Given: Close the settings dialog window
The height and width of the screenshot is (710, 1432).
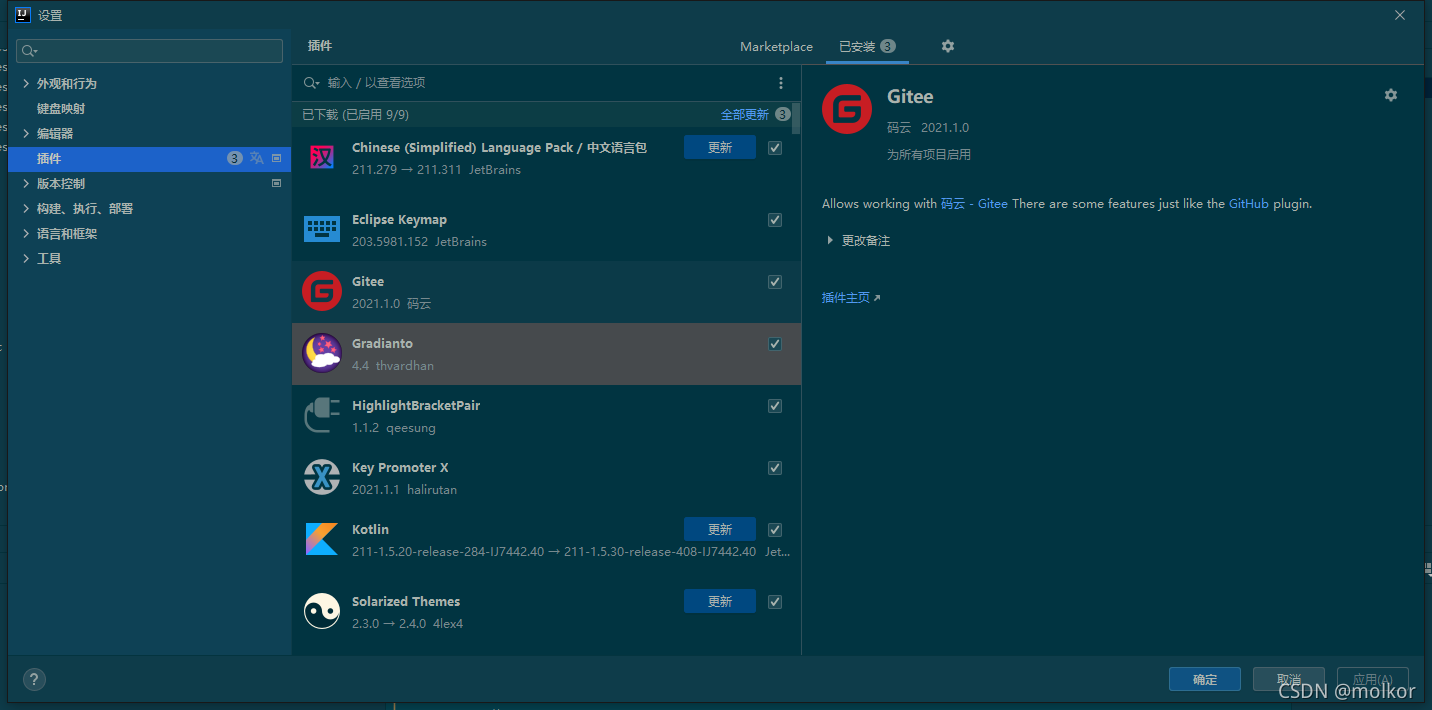Looking at the screenshot, I should (x=1400, y=15).
